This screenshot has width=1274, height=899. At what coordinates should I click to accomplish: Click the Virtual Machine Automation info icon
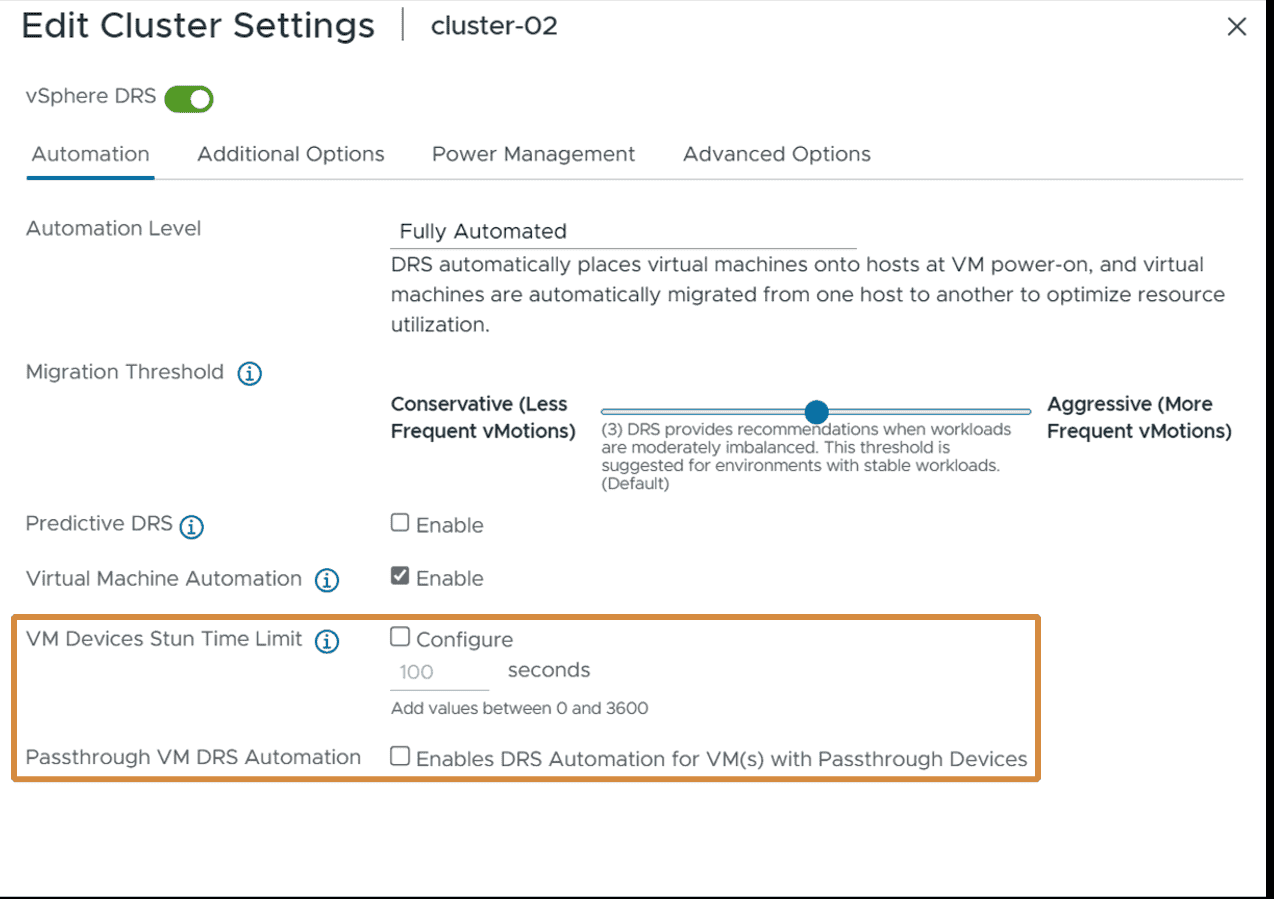point(326,580)
